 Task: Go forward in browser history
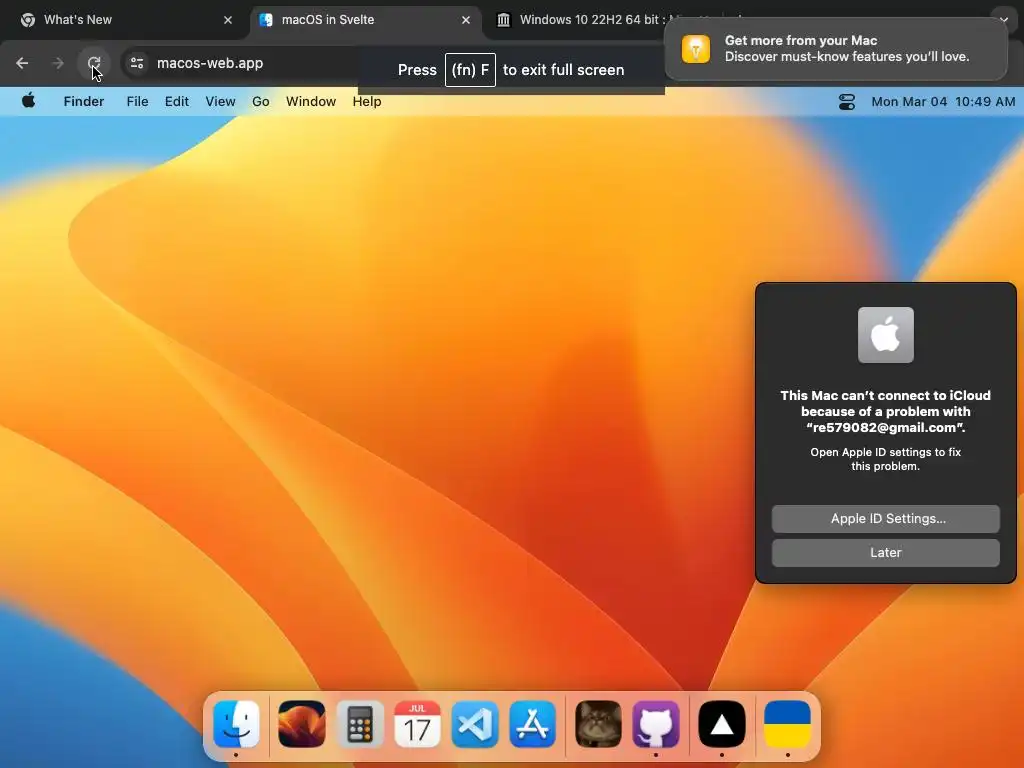tap(57, 63)
